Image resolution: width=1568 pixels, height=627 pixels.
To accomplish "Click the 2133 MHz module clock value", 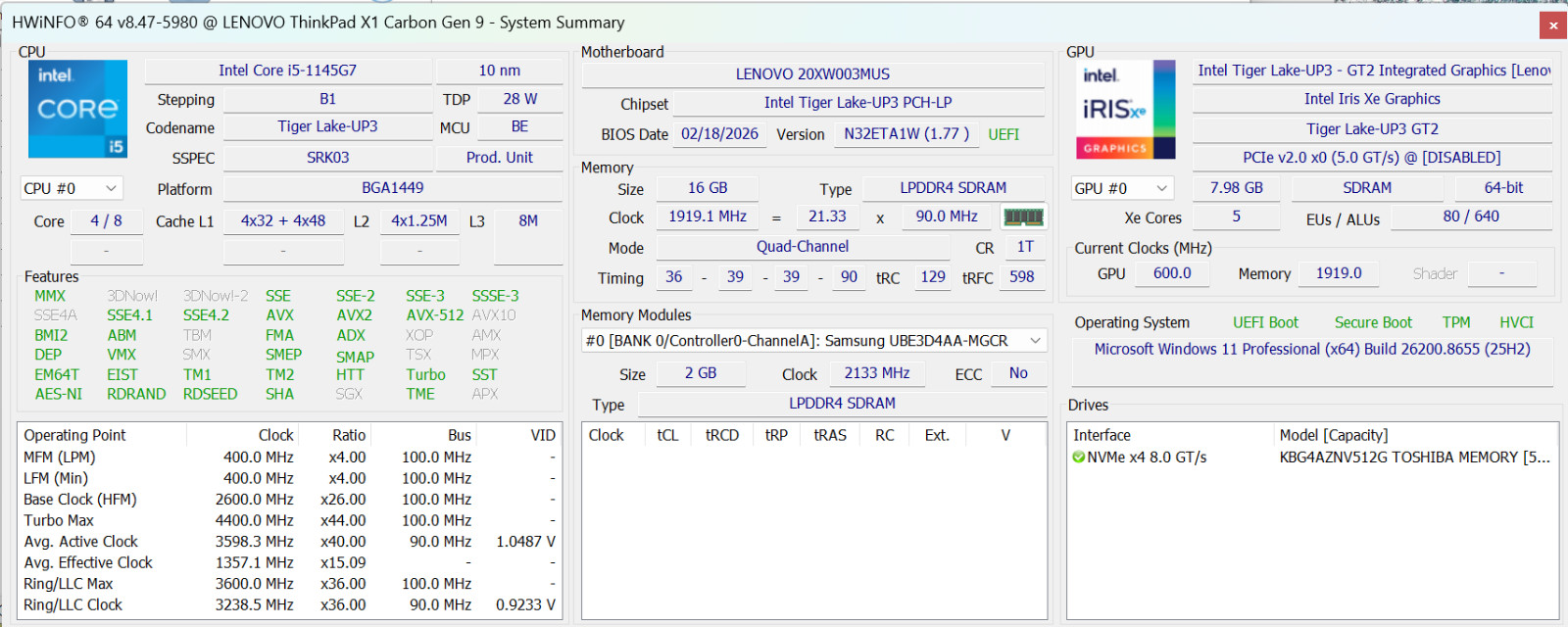I will [x=877, y=373].
